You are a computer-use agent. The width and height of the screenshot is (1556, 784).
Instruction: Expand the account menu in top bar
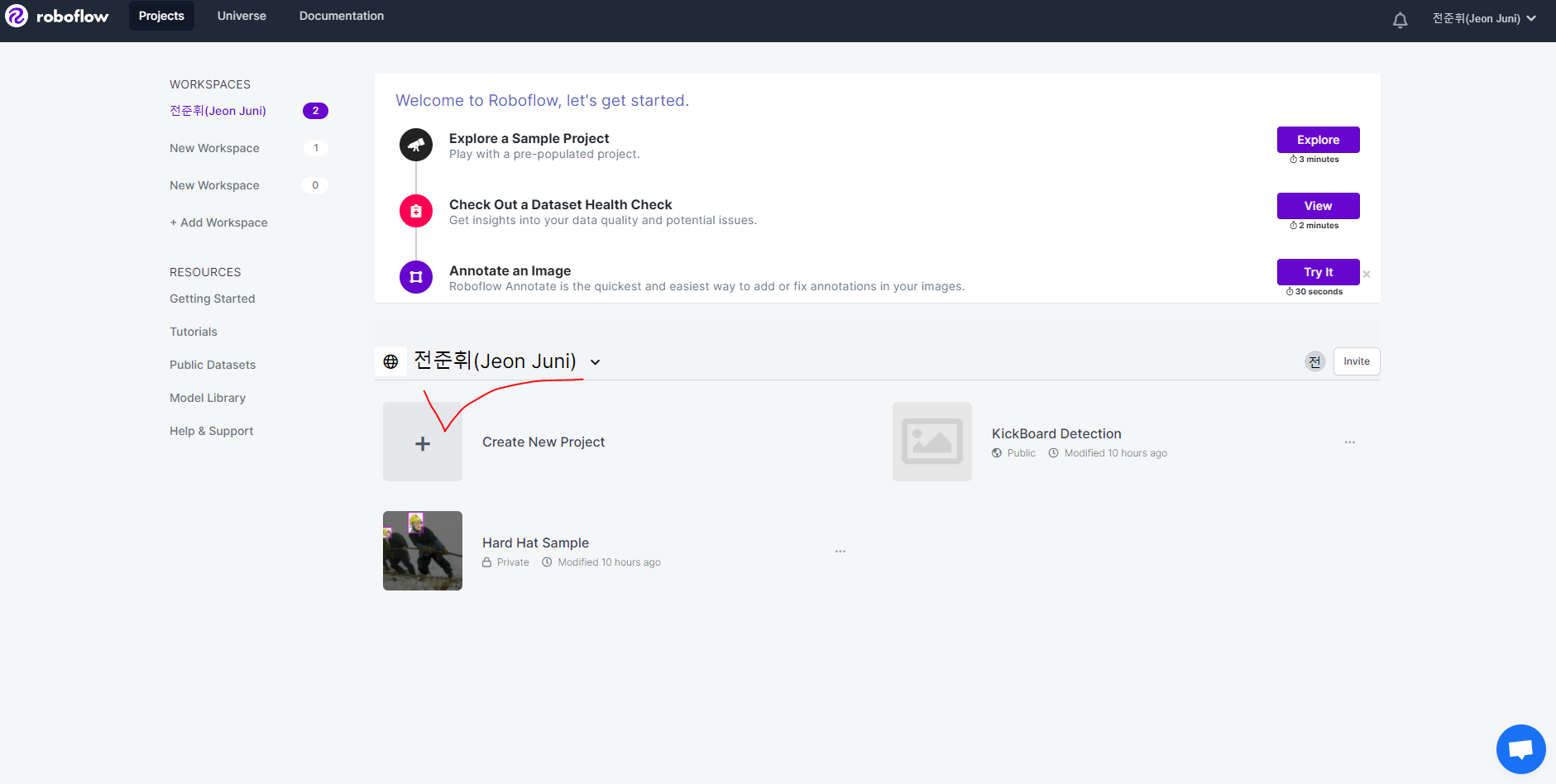1484,18
